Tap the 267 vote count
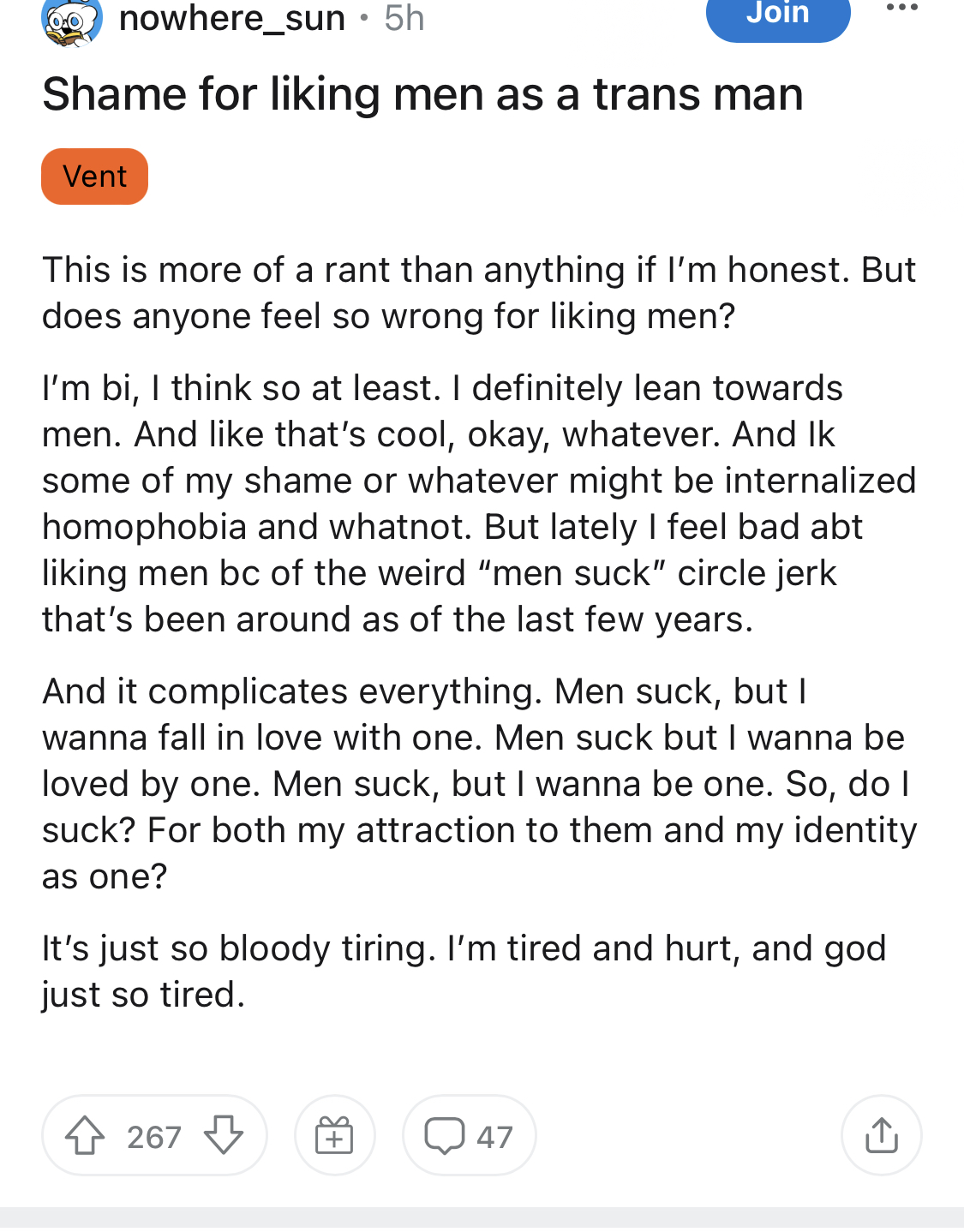This screenshot has width=964, height=1232. [x=154, y=1137]
